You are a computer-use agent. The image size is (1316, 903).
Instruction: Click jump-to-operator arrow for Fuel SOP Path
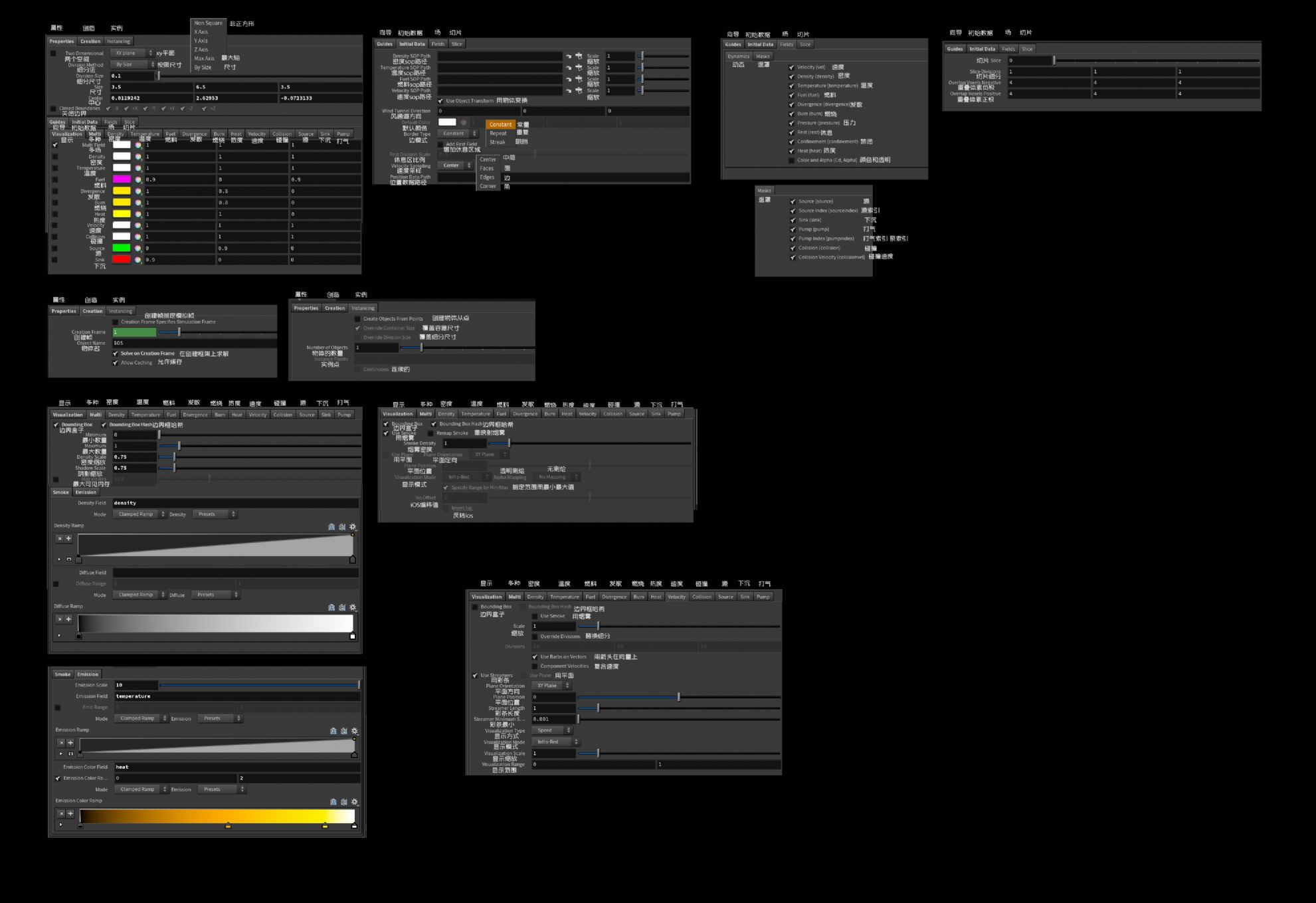[x=569, y=79]
